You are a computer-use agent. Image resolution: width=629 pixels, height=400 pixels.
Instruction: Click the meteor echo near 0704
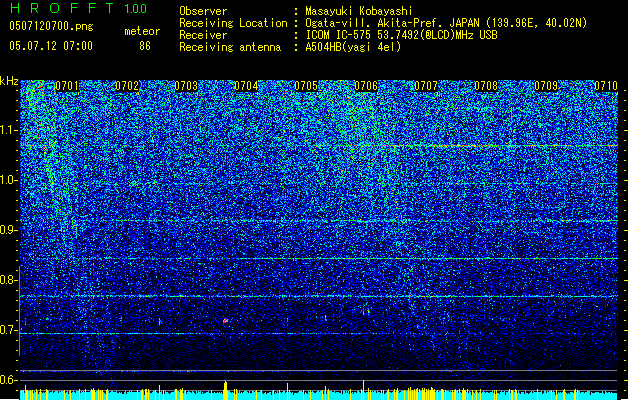[x=225, y=321]
